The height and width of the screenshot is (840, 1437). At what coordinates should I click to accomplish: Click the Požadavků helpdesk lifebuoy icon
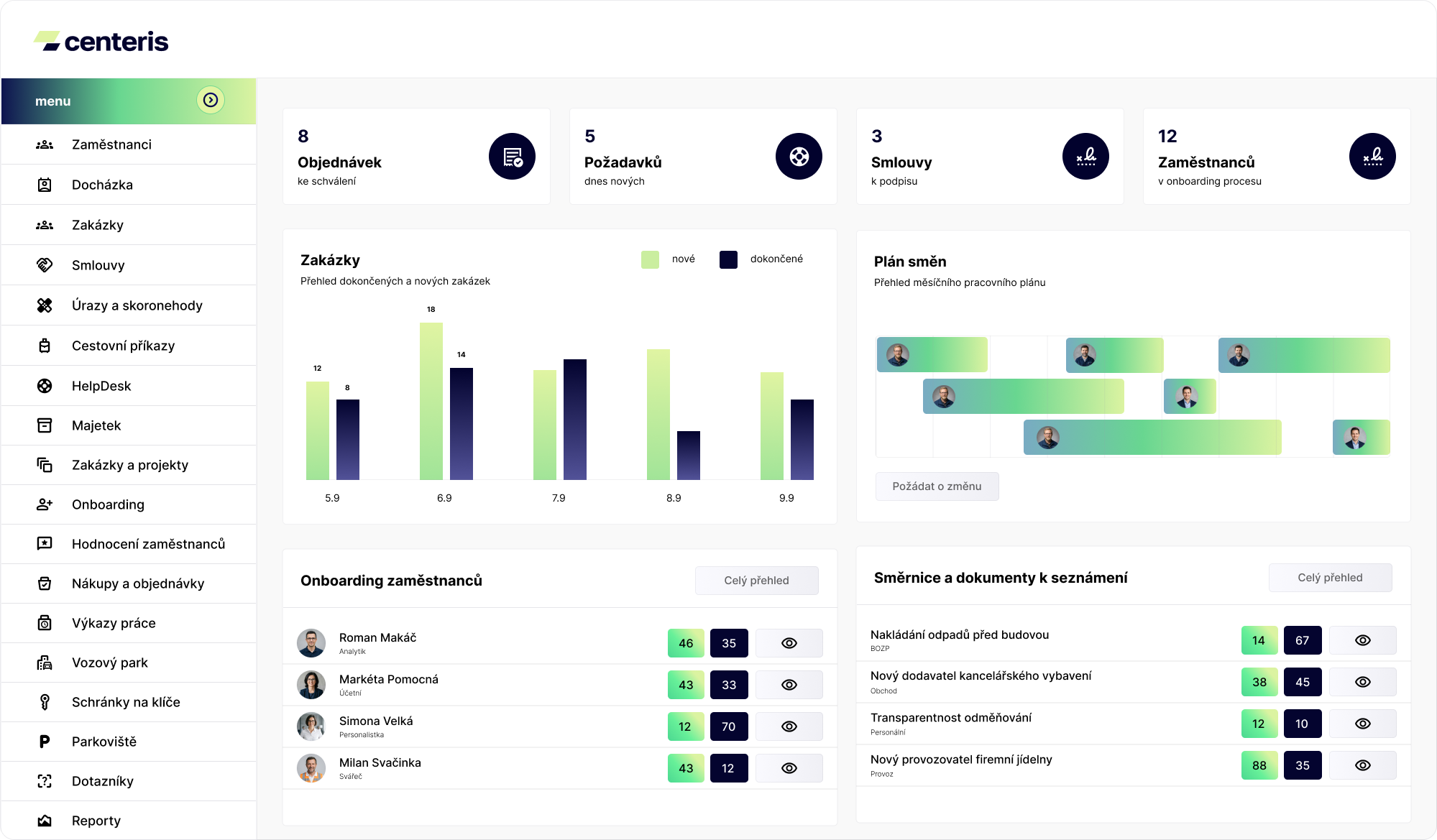coord(799,157)
